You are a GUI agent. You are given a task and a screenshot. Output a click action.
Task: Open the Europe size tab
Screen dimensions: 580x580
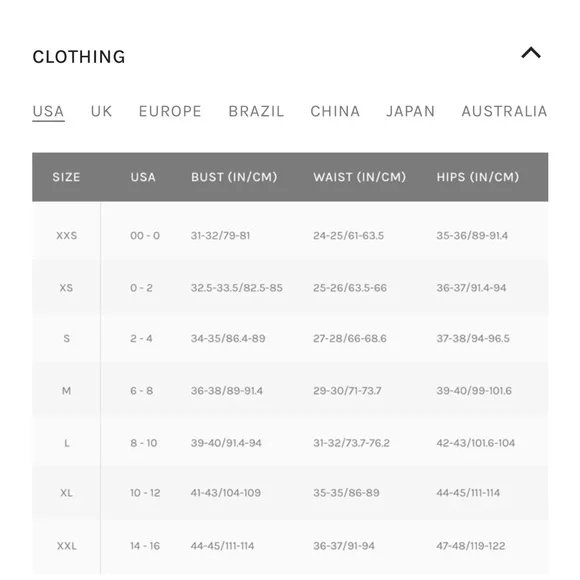[170, 111]
